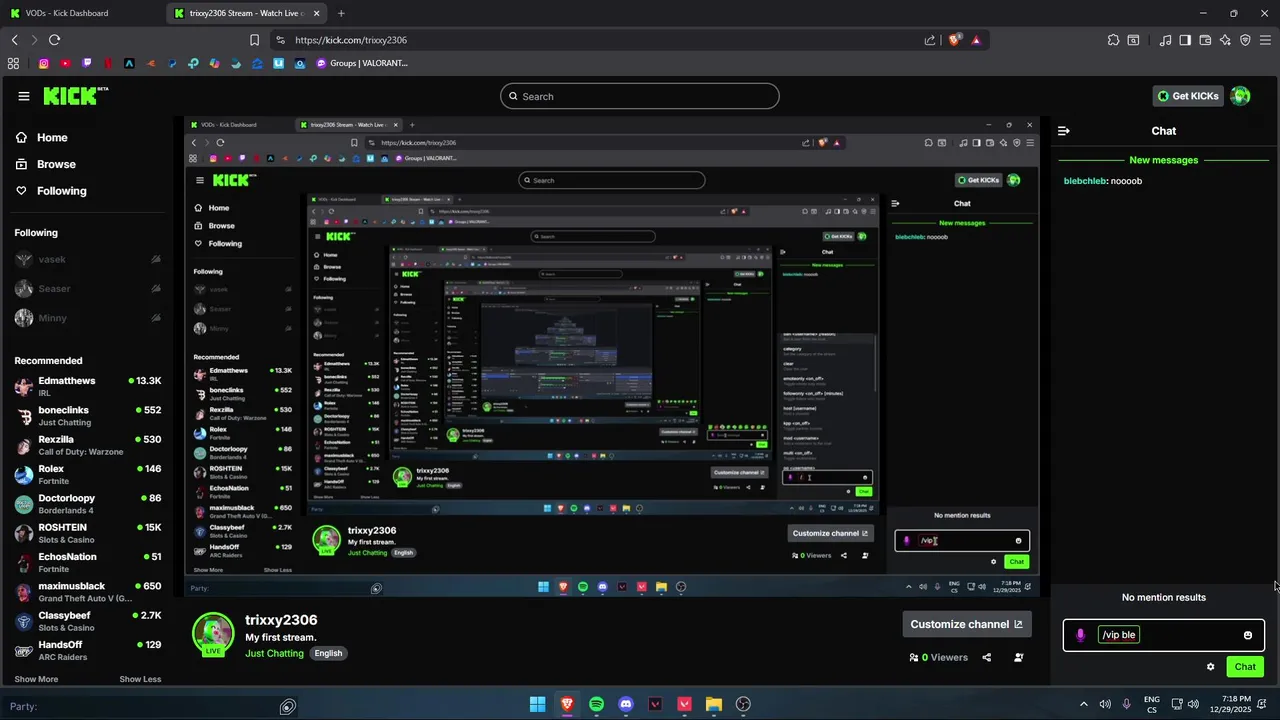
Task: Click the Get KICKs button
Action: pos(1188,96)
